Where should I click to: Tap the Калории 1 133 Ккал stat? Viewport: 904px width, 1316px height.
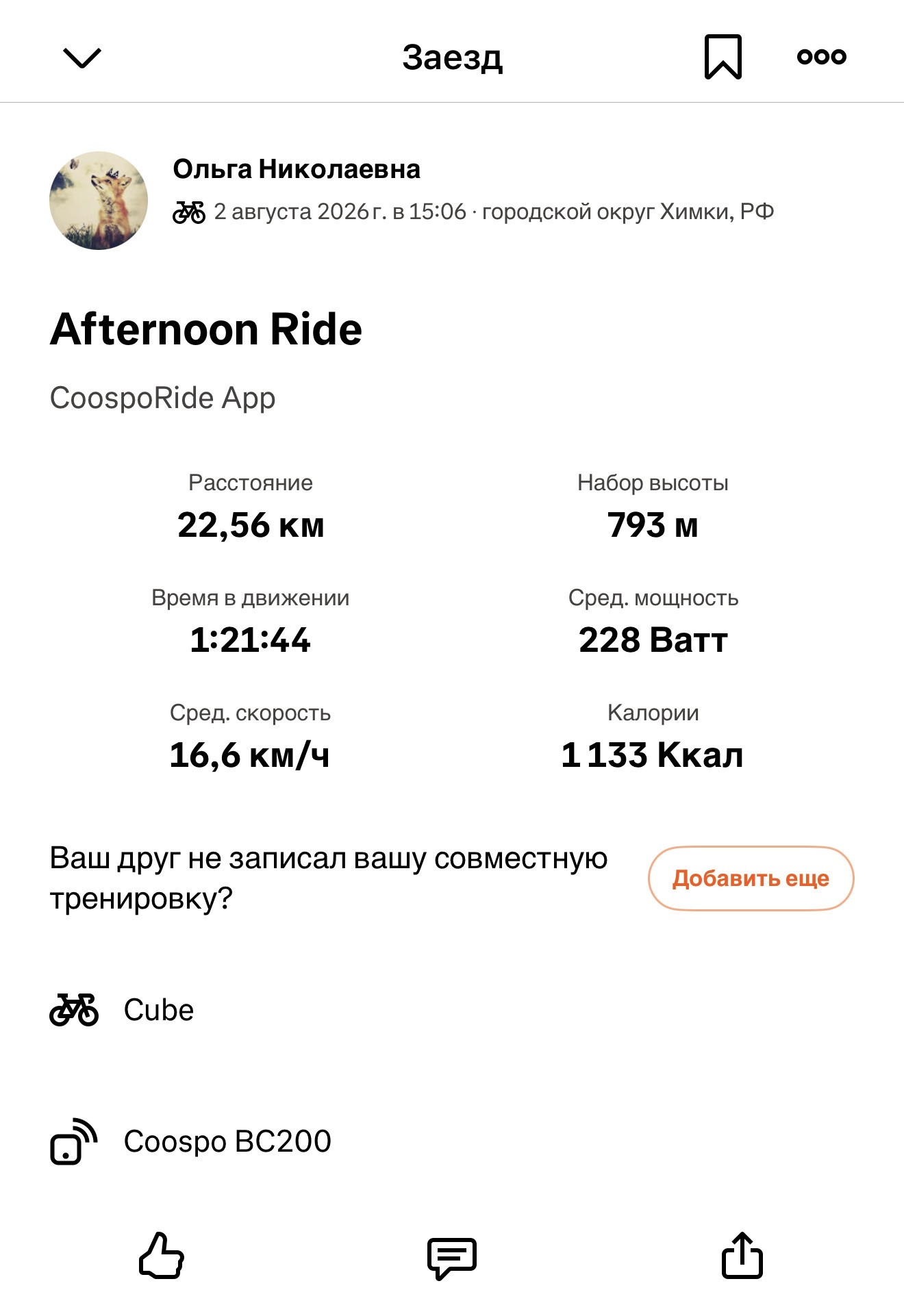point(653,737)
